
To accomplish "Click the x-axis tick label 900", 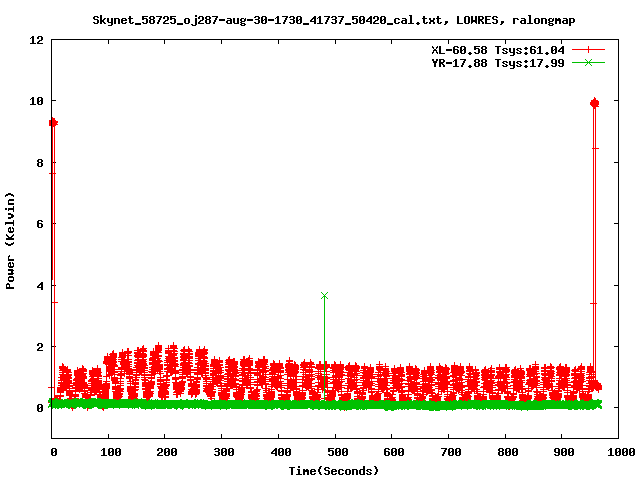I will click(x=564, y=452).
